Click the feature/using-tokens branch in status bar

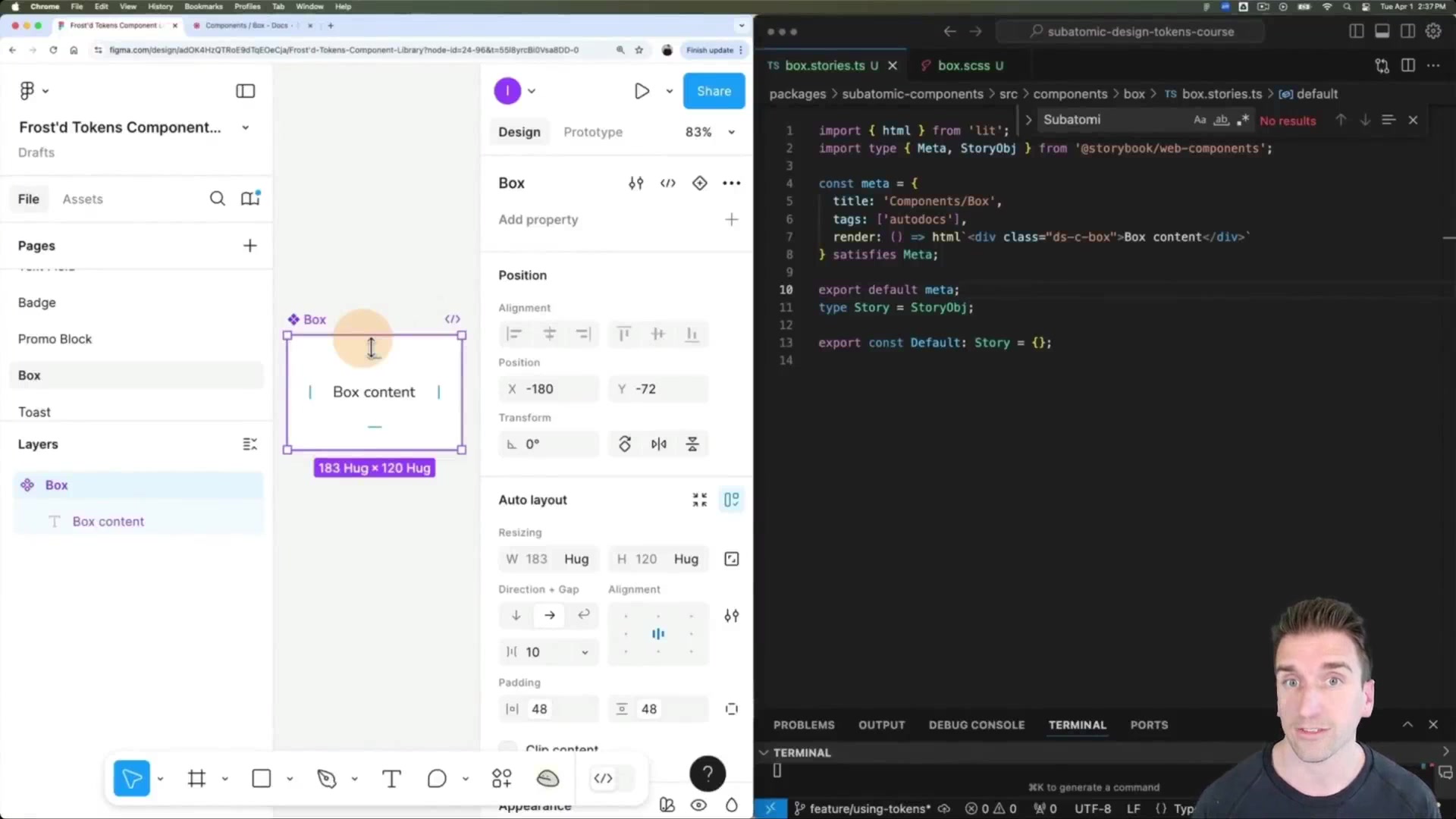862,809
